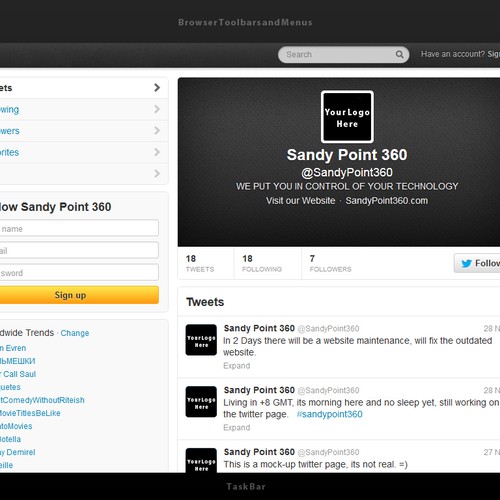This screenshot has height=500, width=500.
Task: Click Change link beside Worldwide Trends
Action: [75, 333]
